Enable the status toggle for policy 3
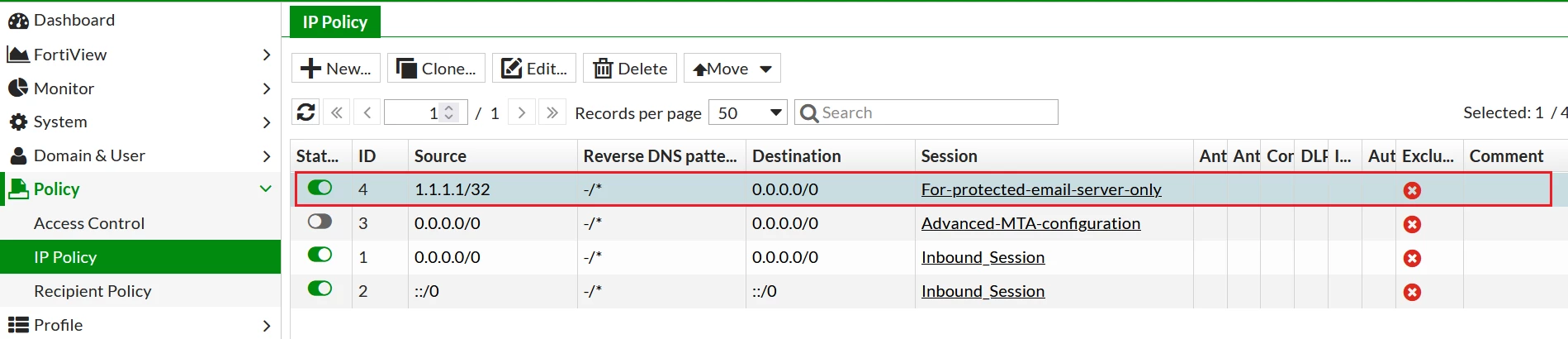 point(320,222)
